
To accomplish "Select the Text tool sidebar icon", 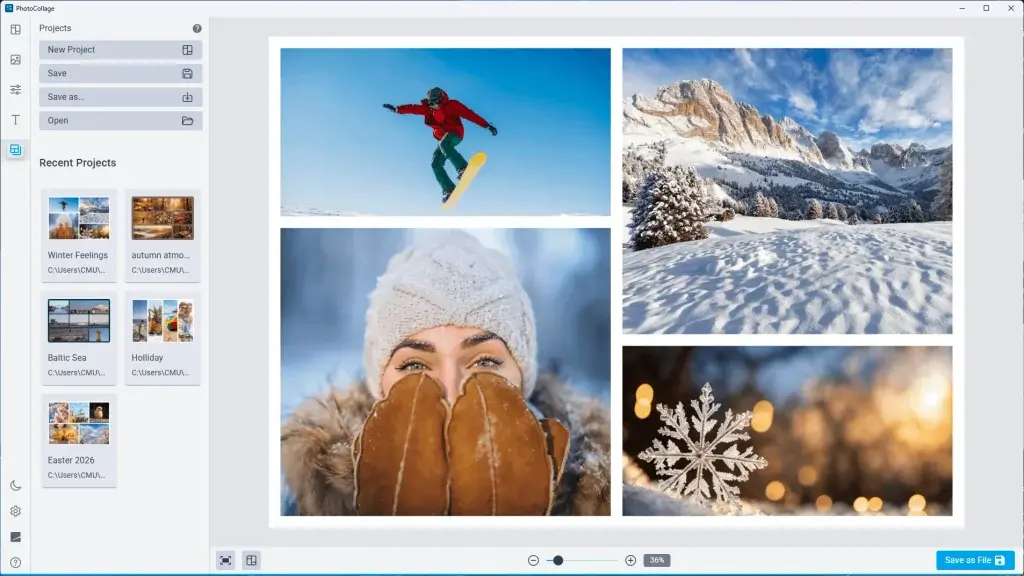I will pyautogui.click(x=16, y=120).
